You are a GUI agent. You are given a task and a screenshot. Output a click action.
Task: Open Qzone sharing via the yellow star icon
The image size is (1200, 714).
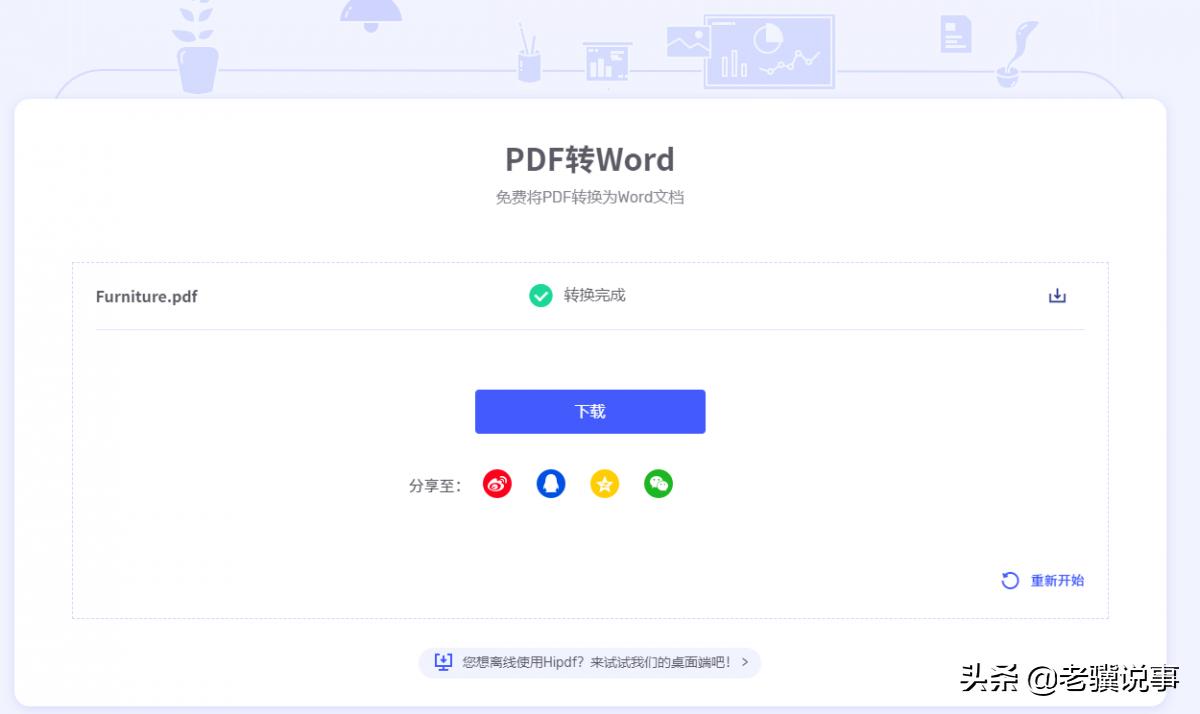[604, 483]
